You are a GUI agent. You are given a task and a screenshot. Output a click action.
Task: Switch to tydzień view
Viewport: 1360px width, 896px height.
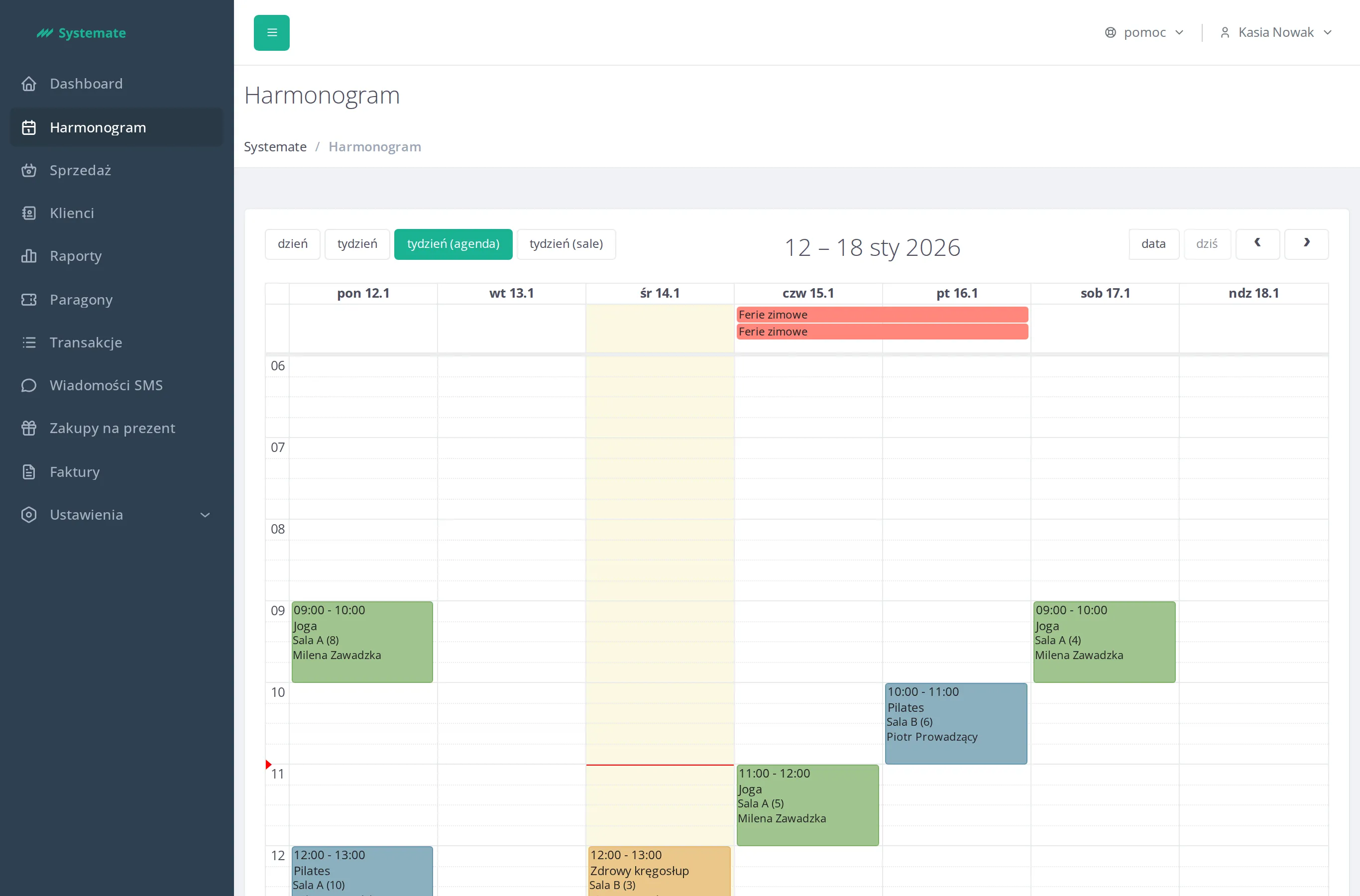pyautogui.click(x=357, y=244)
